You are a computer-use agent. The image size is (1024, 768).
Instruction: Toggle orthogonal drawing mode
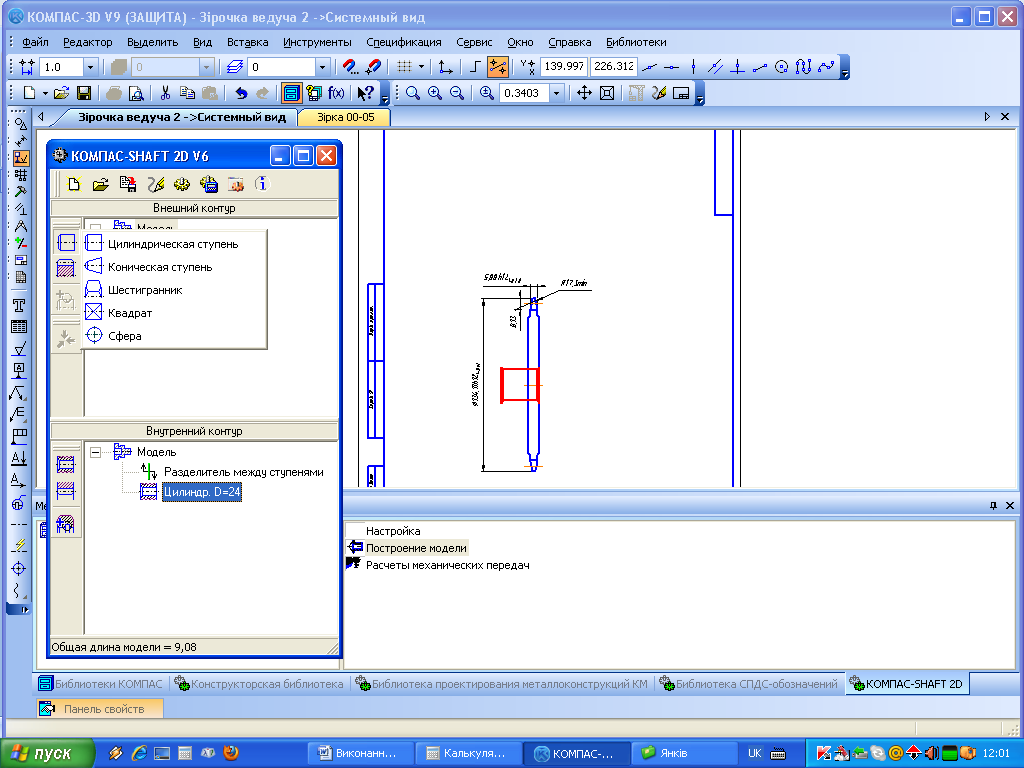pos(475,67)
